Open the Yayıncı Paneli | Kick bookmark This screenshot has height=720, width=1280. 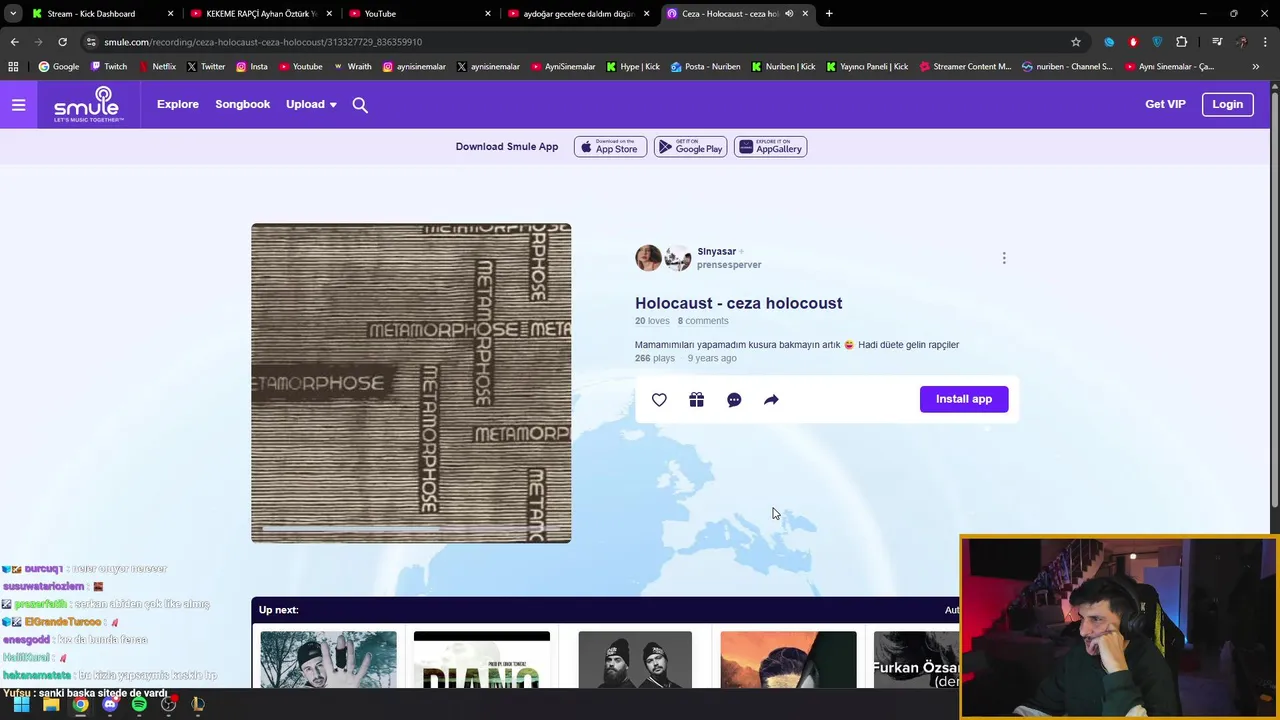coord(867,67)
